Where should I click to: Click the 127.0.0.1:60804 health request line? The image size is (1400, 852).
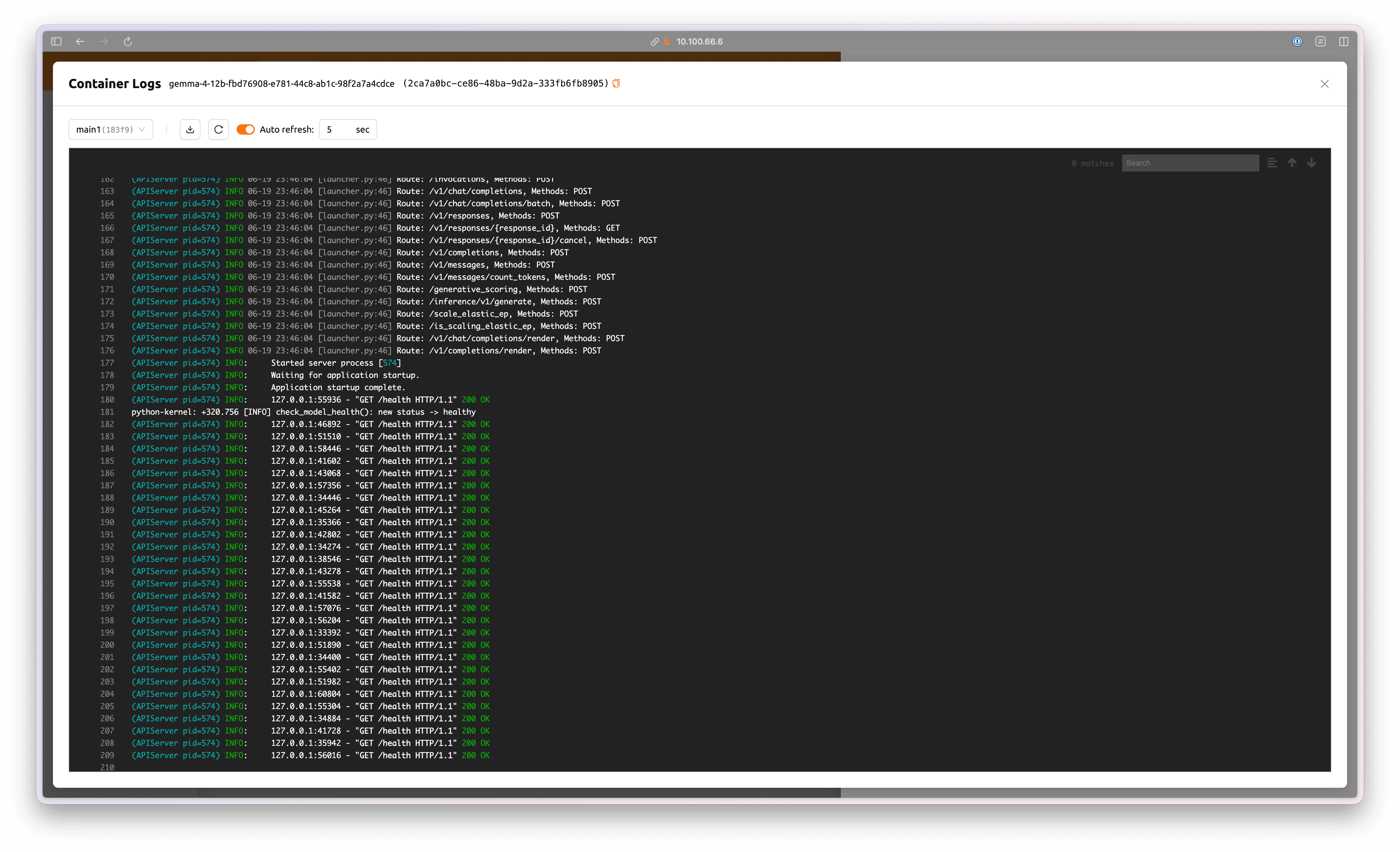(x=310, y=694)
